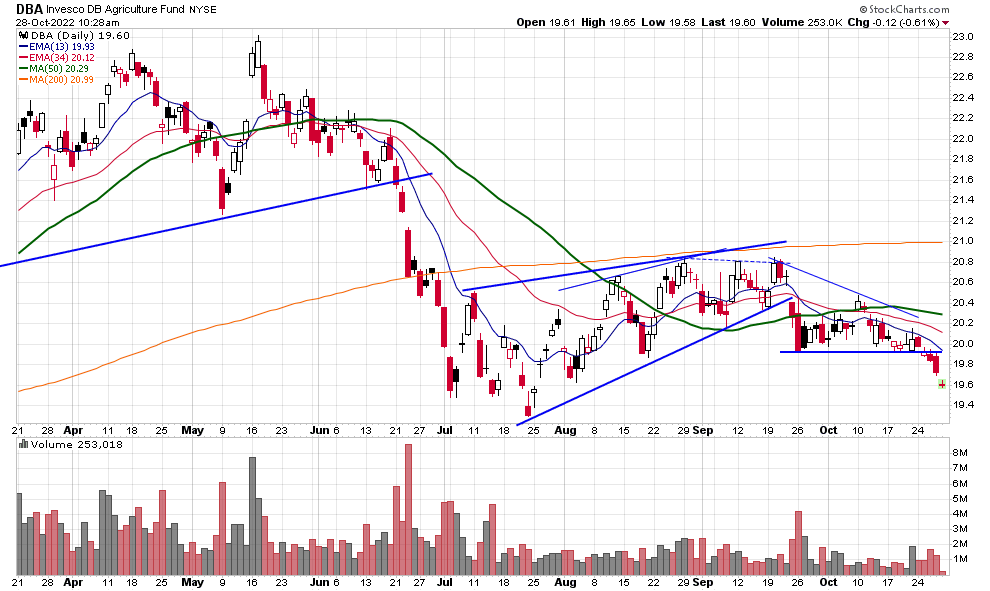Select the DBA (Daily) 19.60 legend entry
The width and height of the screenshot is (990, 591).
(x=80, y=36)
